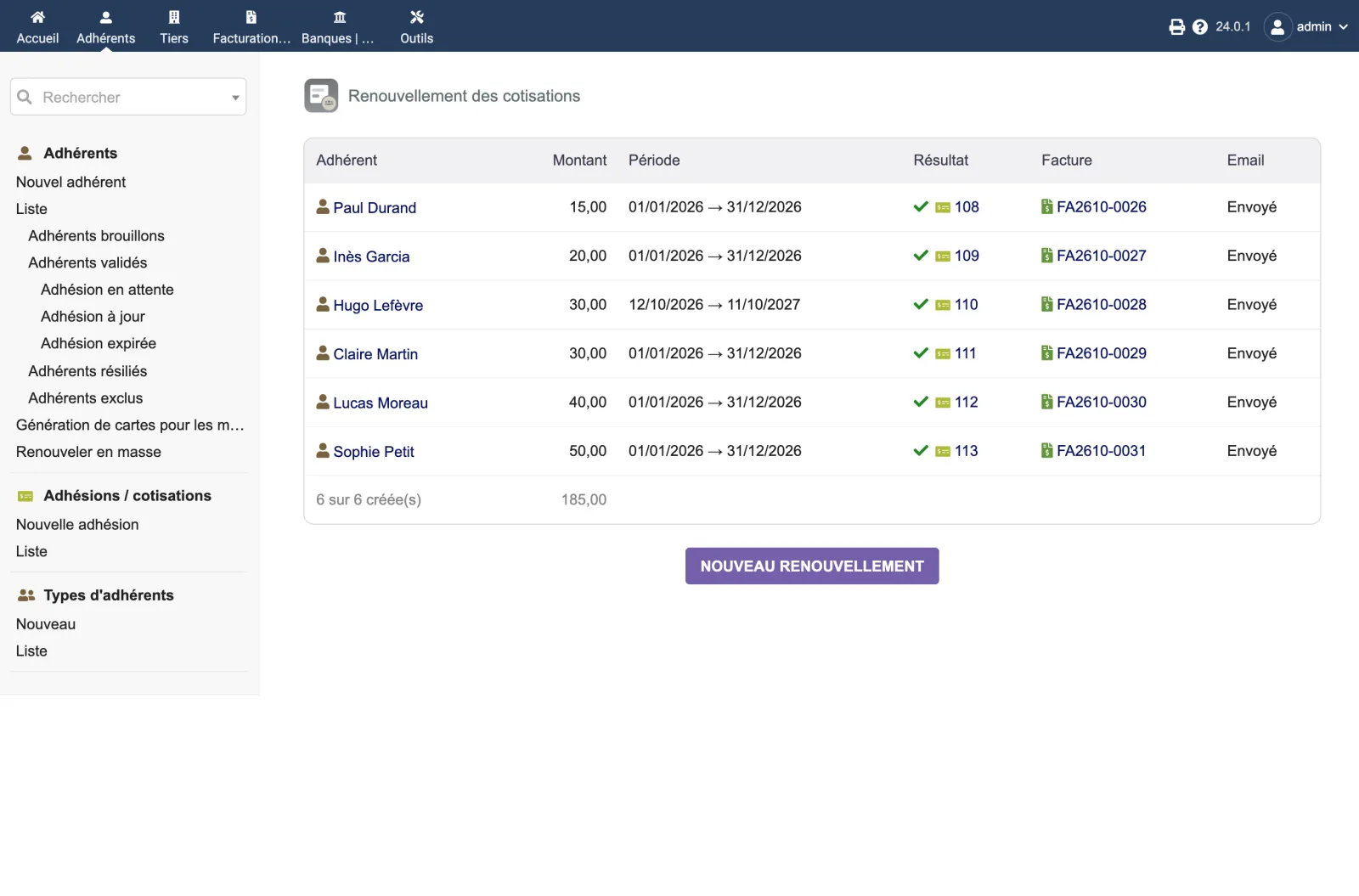Screen dimensions: 1359x896
Task: Click the Adhérents sidebar section icon
Action: pyautogui.click(x=25, y=153)
